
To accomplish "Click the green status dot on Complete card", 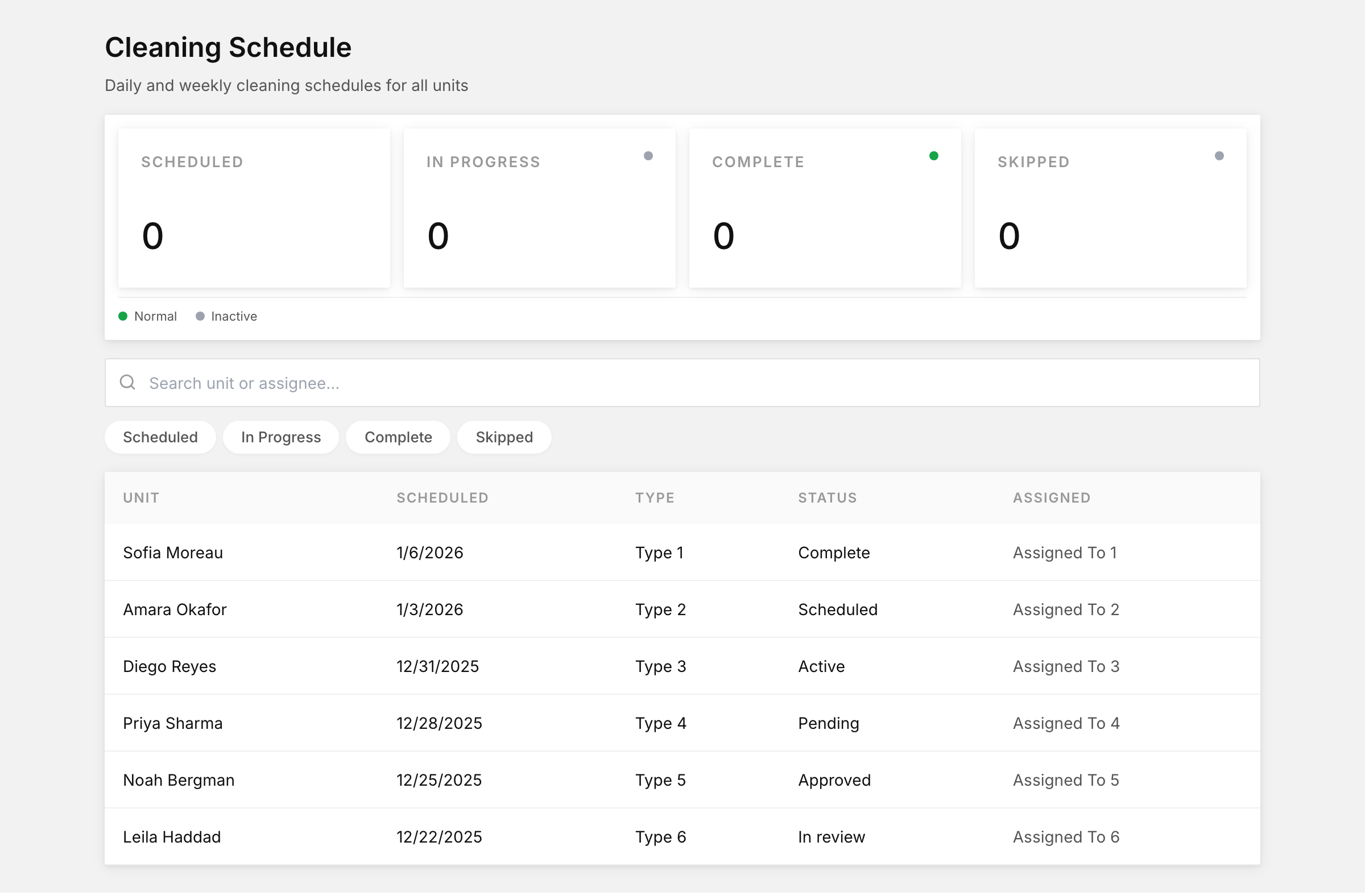I will (x=934, y=156).
